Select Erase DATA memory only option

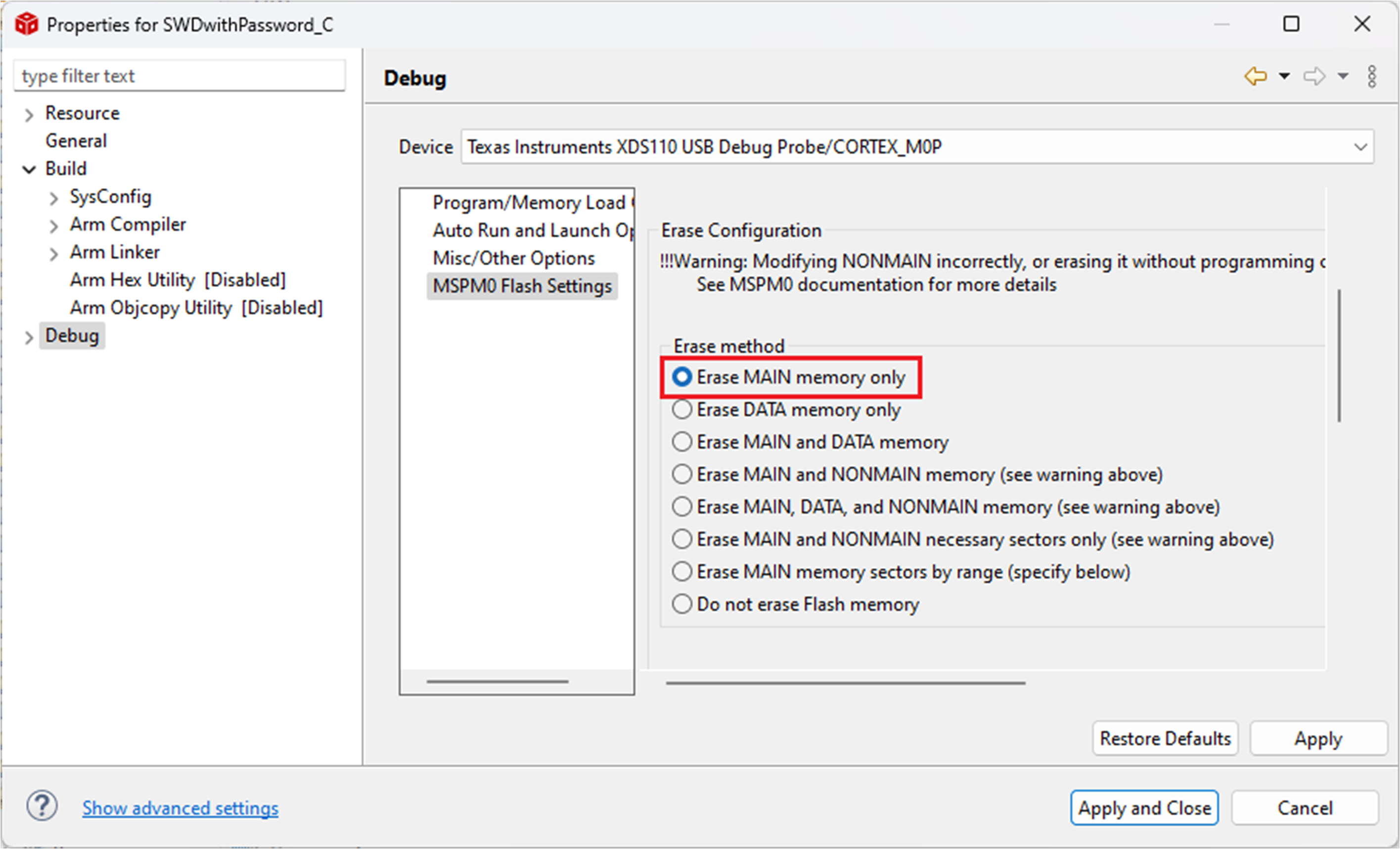click(682, 409)
